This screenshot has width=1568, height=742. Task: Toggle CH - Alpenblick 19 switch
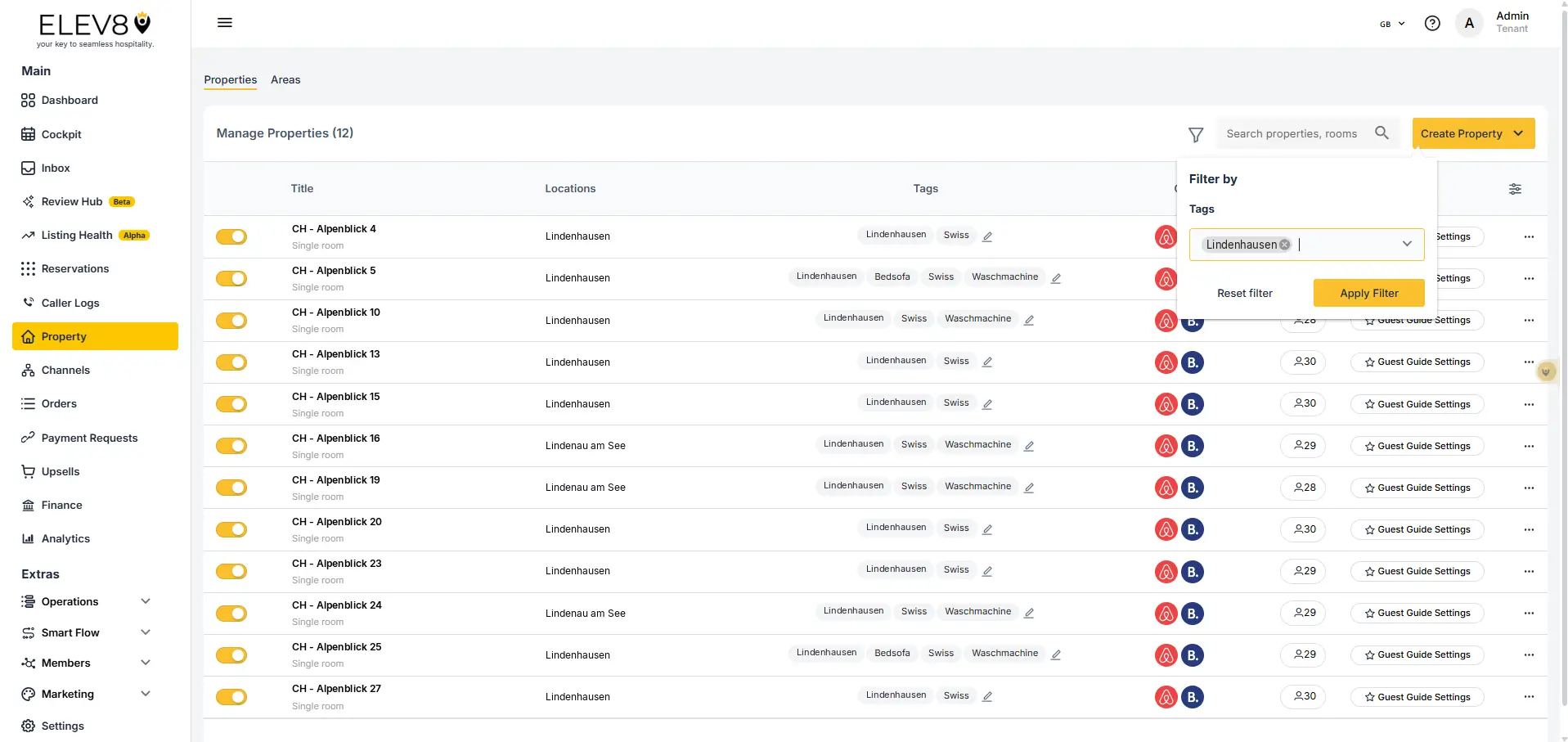[231, 488]
